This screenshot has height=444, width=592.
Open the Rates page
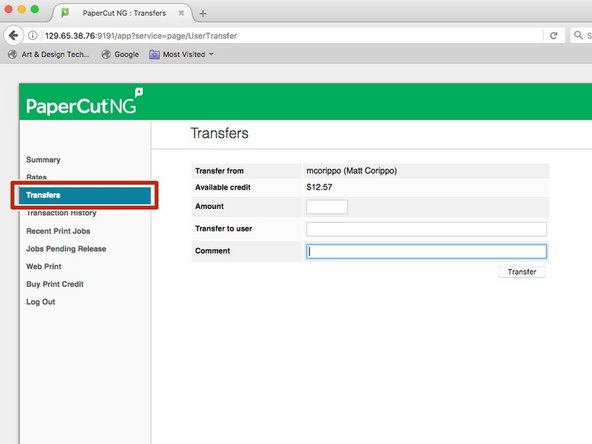(36, 177)
